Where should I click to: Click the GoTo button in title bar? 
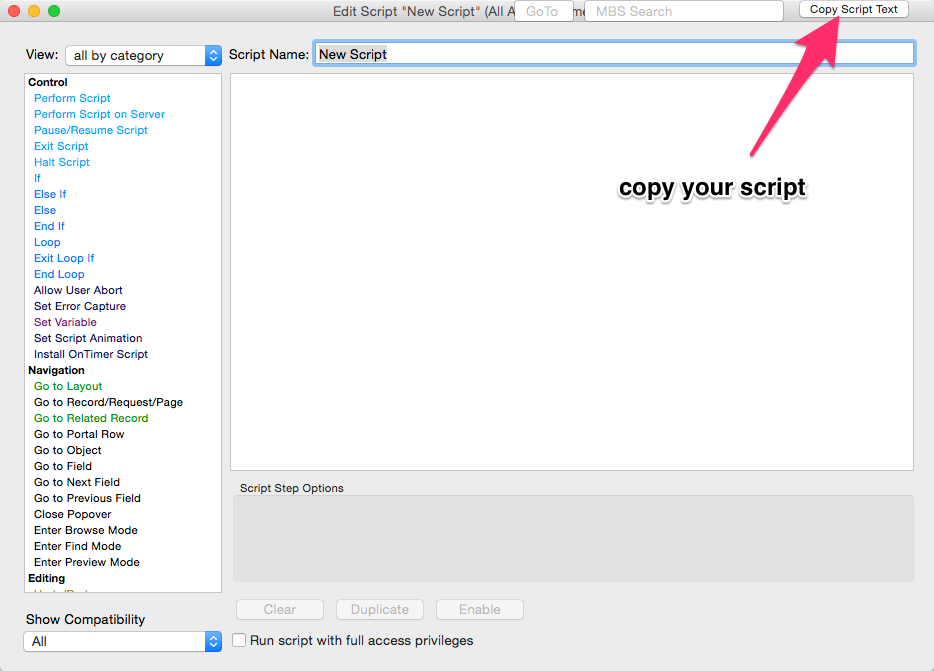pos(543,11)
